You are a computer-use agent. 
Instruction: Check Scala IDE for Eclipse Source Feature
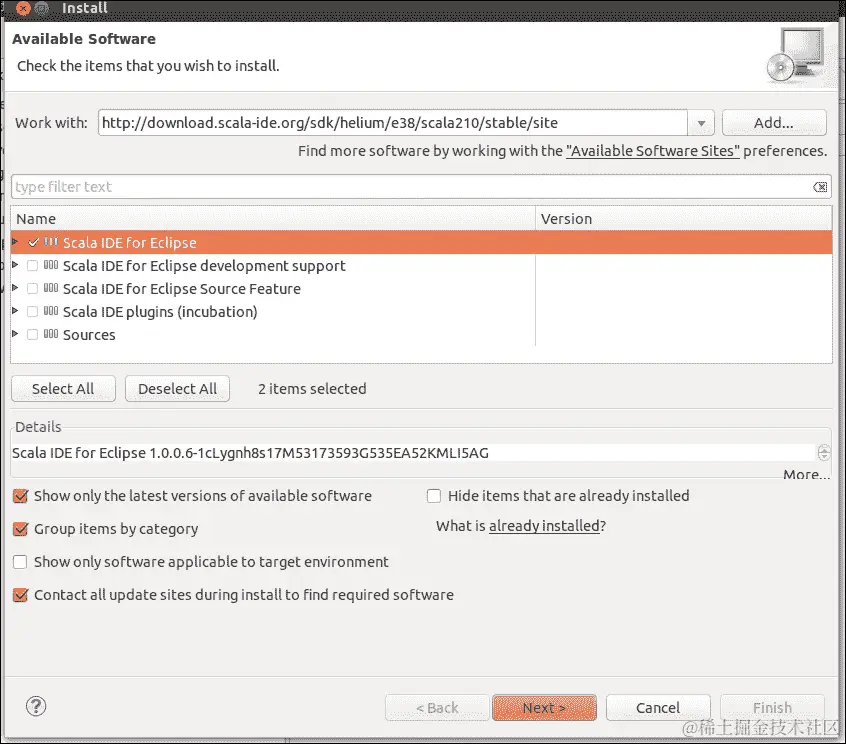[32, 289]
